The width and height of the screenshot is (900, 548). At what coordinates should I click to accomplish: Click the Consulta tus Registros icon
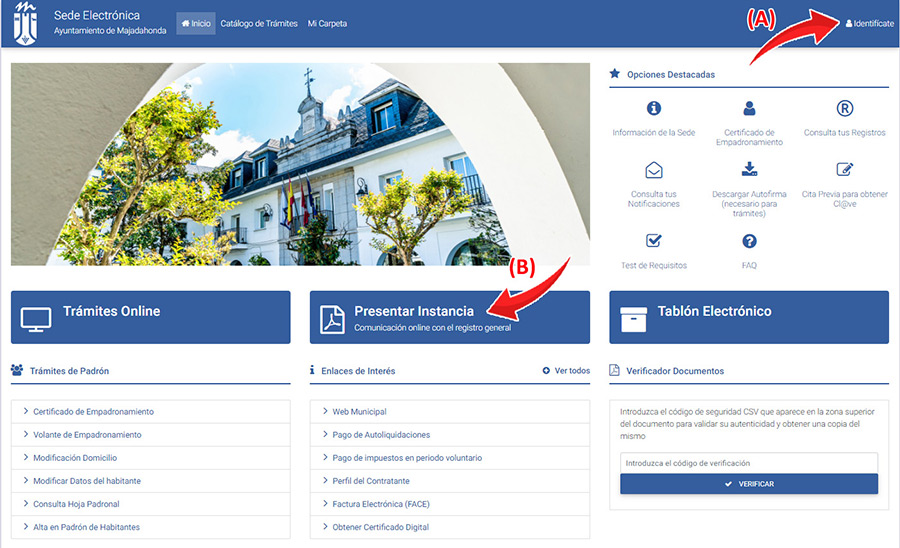click(x=844, y=109)
